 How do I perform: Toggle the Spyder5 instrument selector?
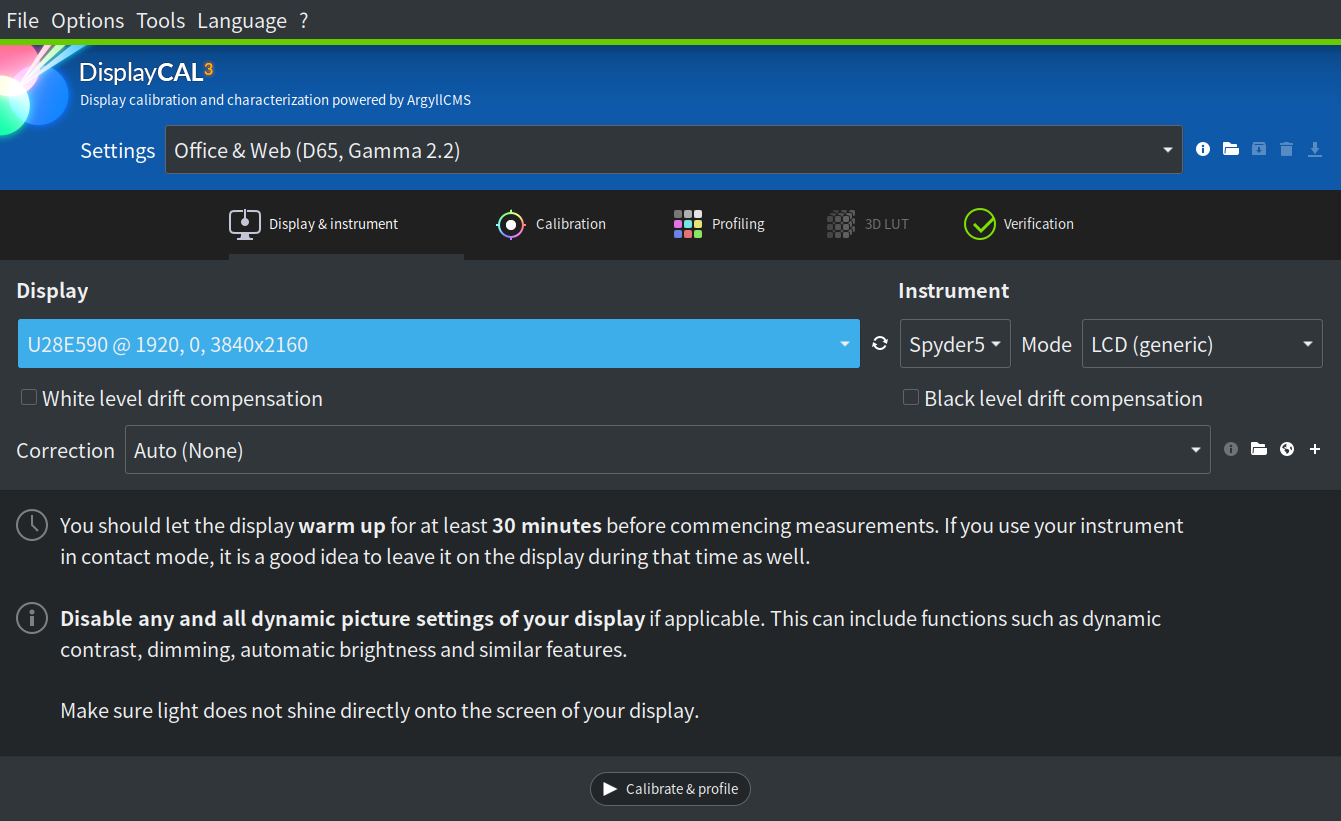point(954,343)
